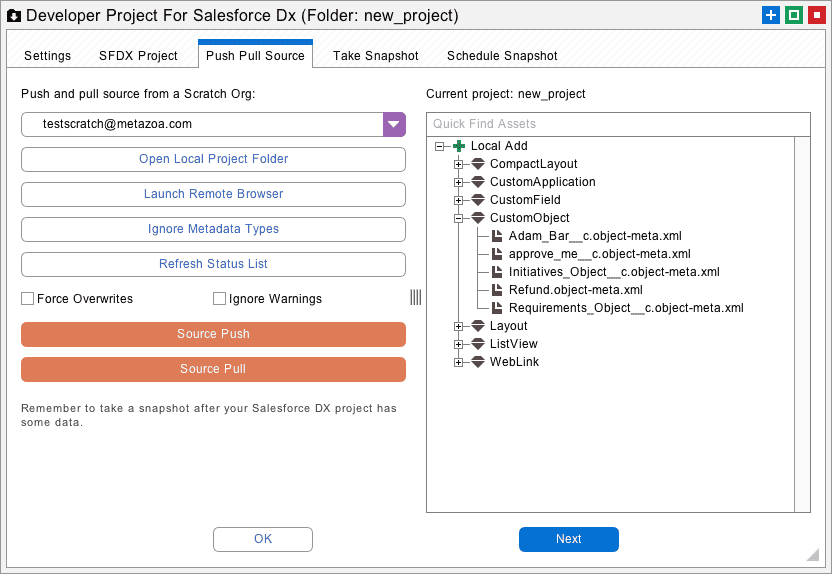Toggle the Ignore Warnings checkbox
This screenshot has width=832, height=574.
(x=220, y=299)
